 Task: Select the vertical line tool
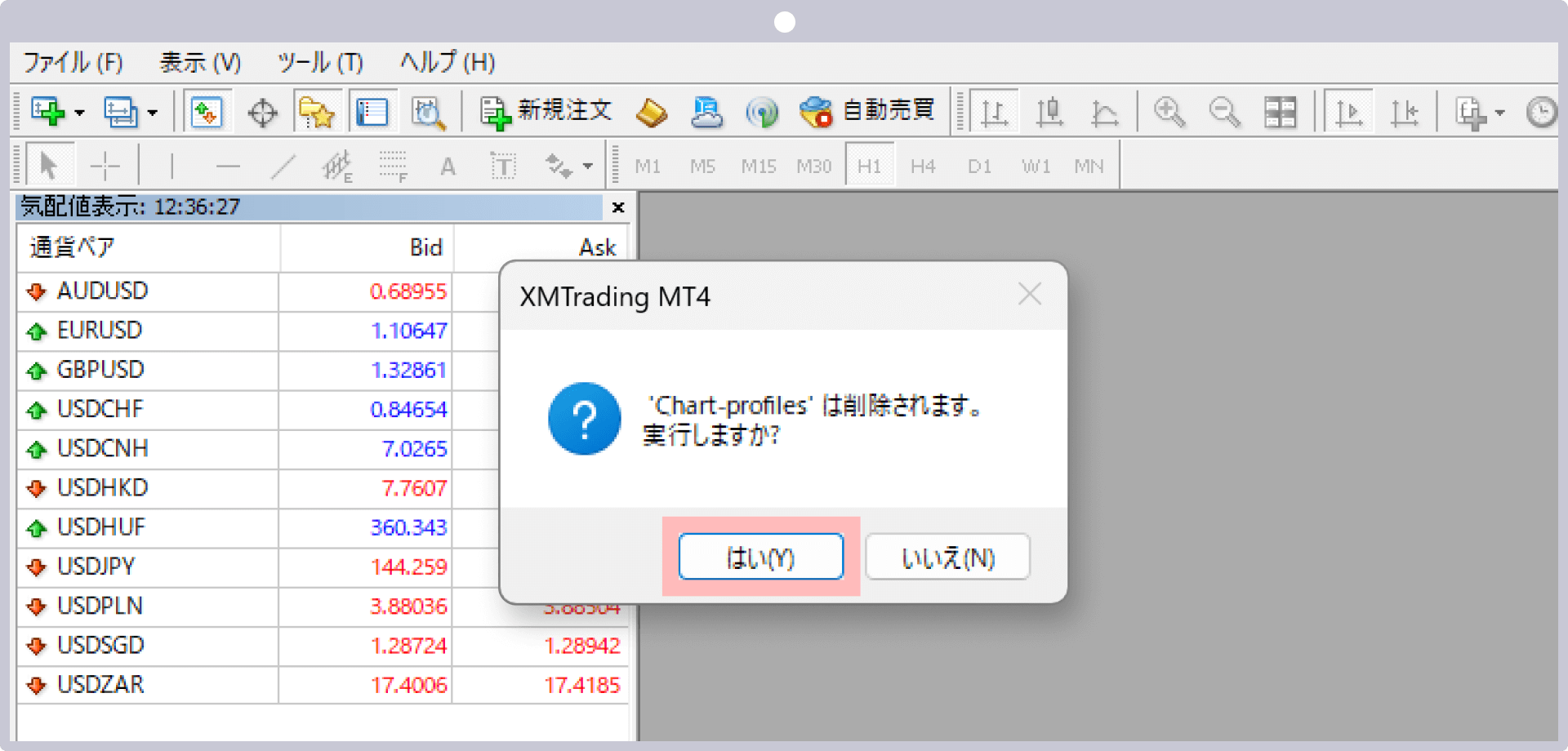[x=171, y=167]
